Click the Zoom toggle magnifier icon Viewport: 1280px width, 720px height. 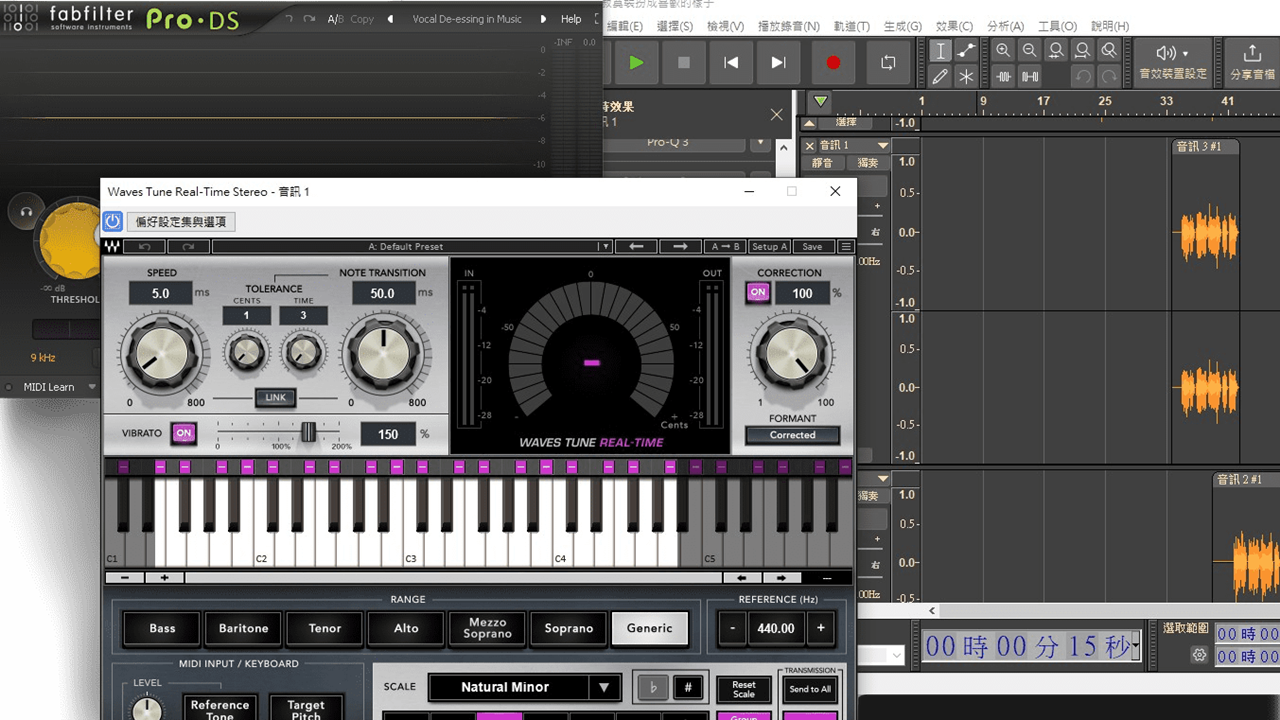pyautogui.click(x=1108, y=51)
